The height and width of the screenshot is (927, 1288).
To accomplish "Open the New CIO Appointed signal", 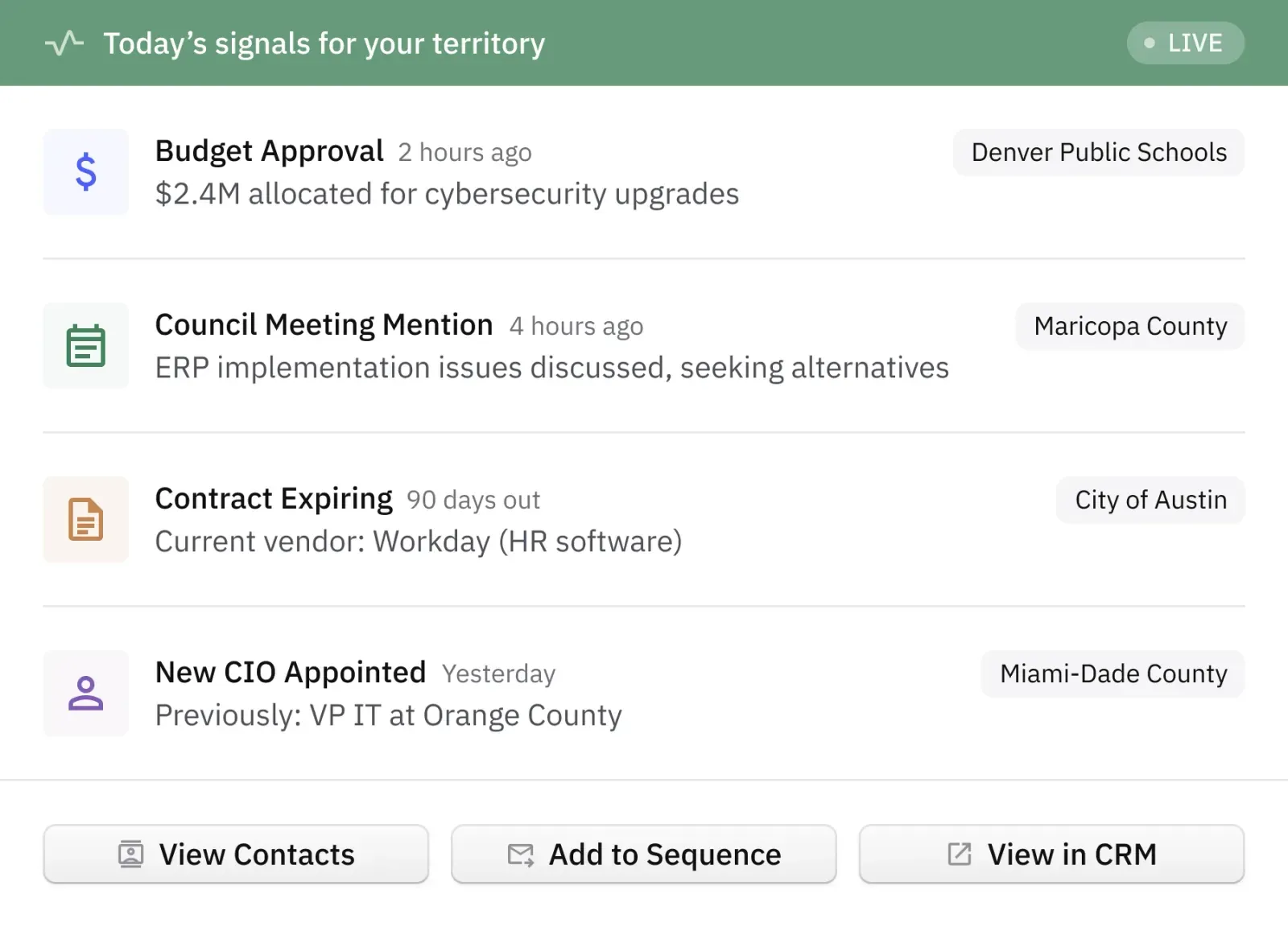I will click(291, 673).
